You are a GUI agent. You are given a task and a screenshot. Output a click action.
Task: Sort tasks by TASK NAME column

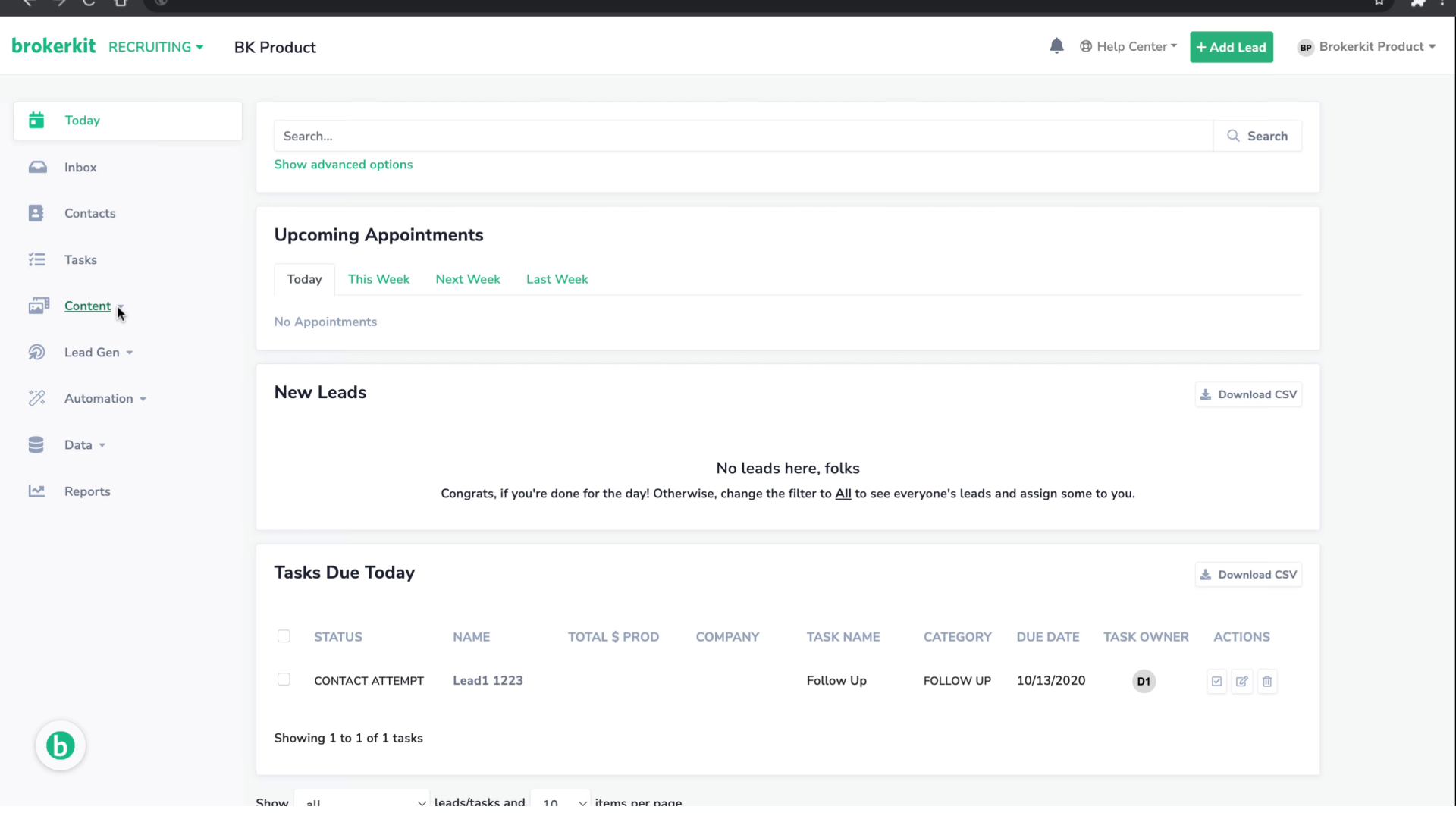[x=843, y=637]
